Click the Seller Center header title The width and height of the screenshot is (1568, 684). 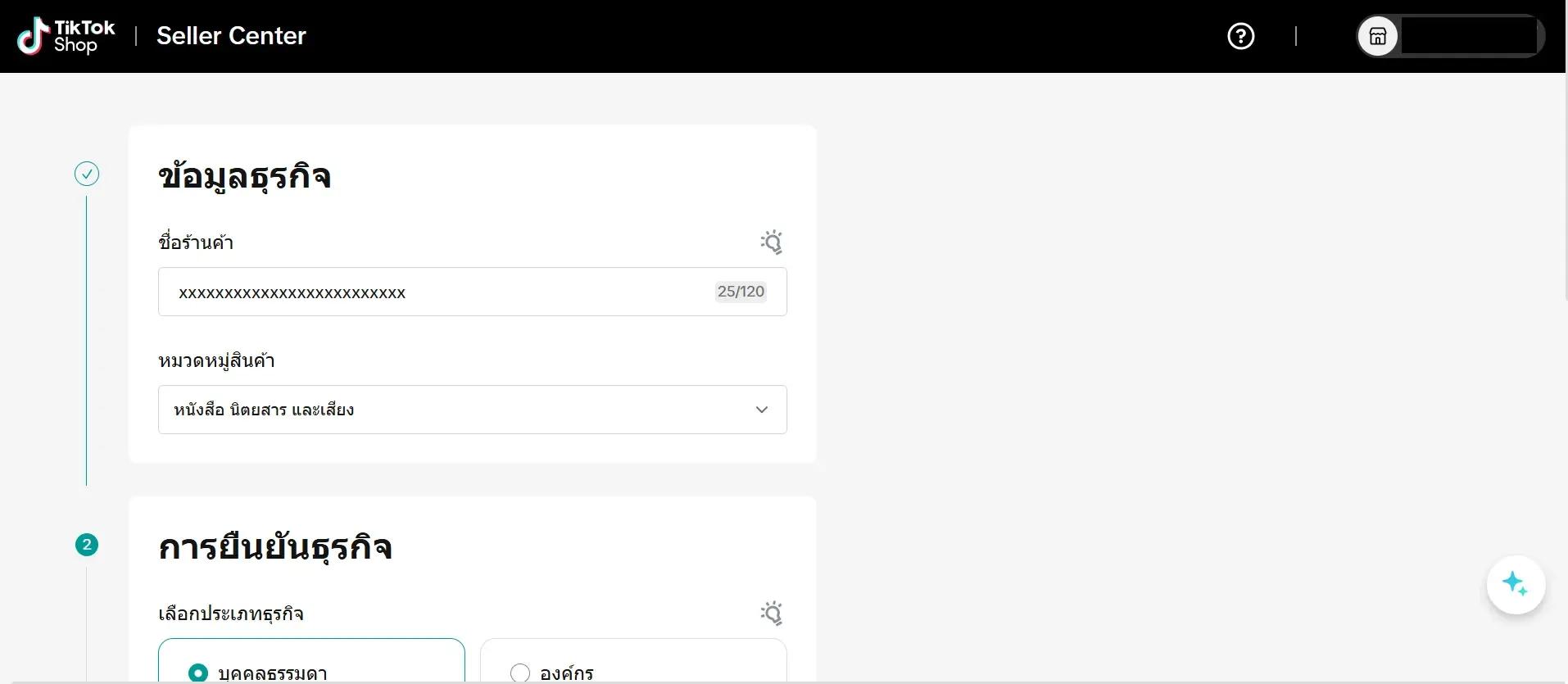(231, 36)
